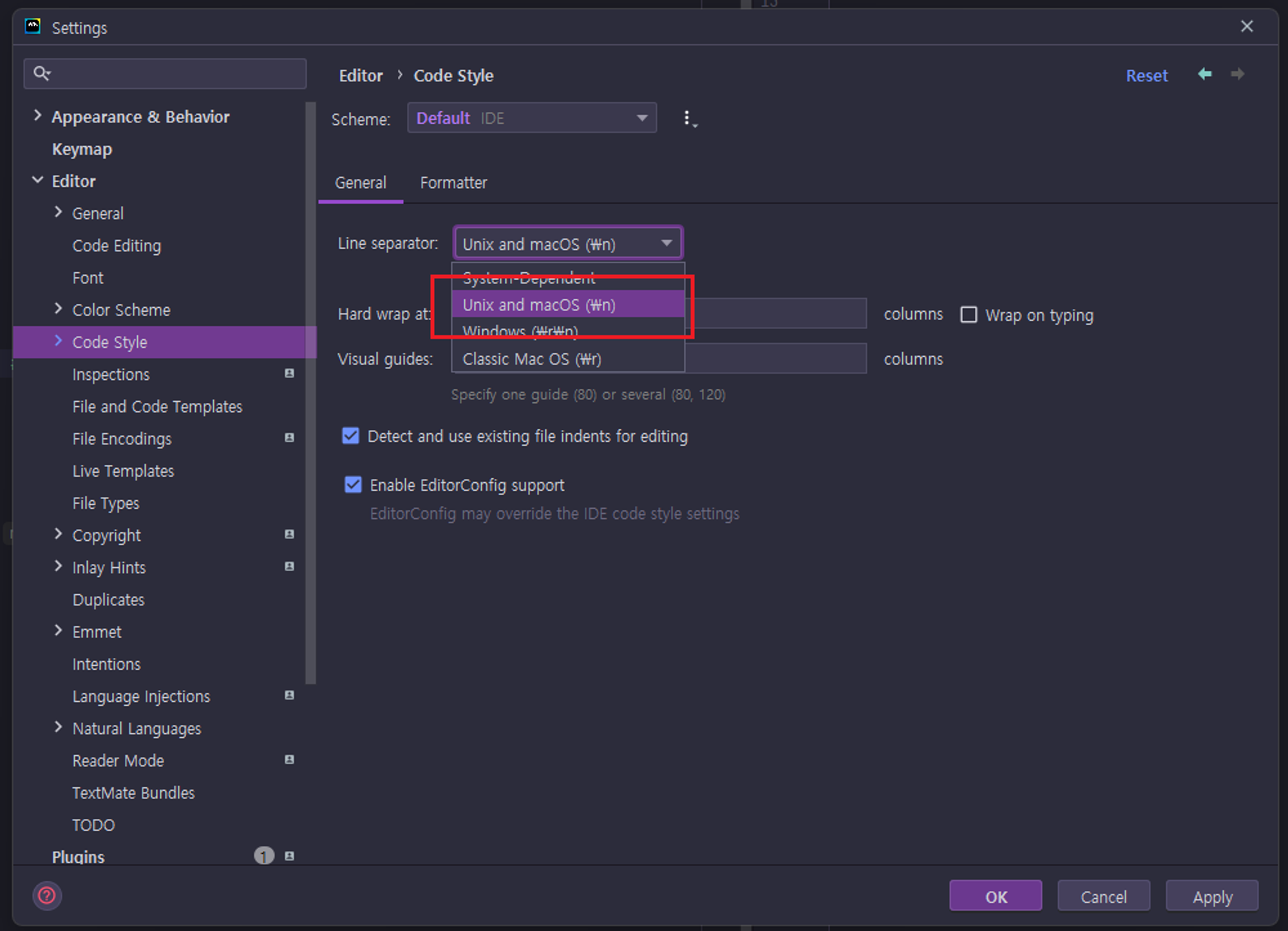Switch to the Formatter tab
The width and height of the screenshot is (1288, 931).
click(453, 183)
